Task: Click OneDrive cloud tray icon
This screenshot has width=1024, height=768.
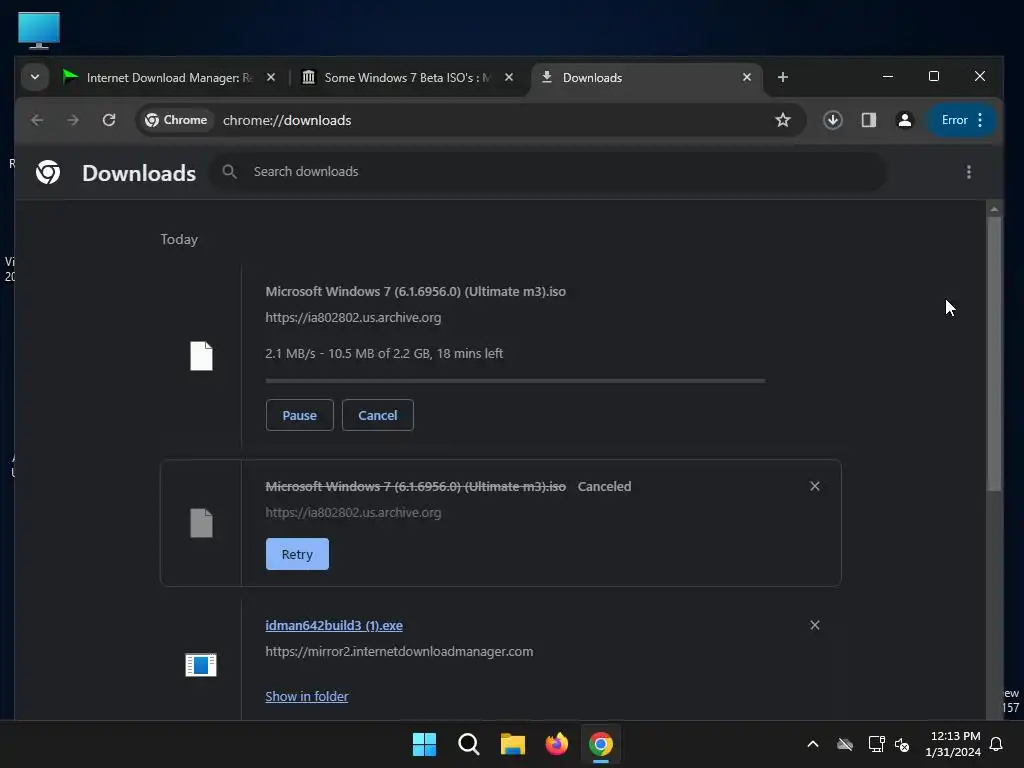Action: (844, 744)
